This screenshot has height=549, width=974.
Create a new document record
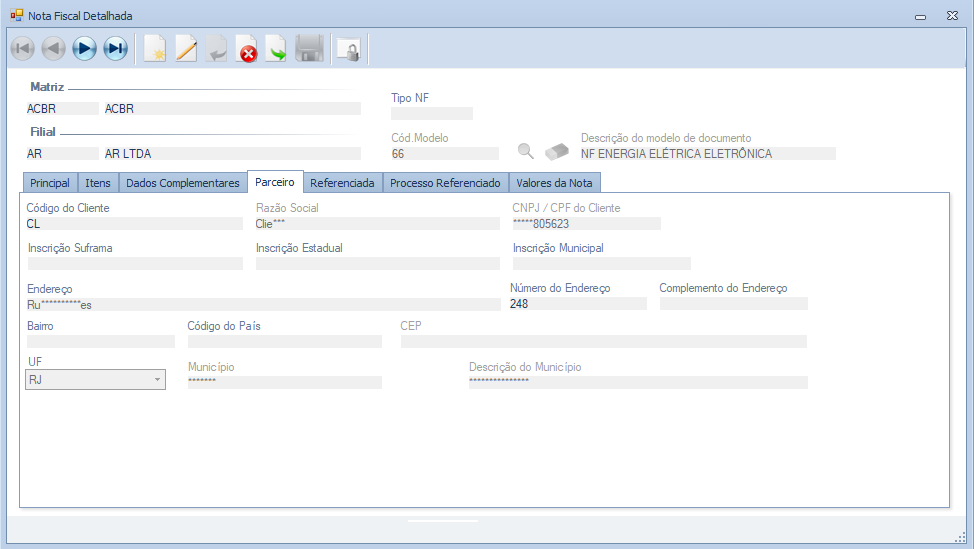154,48
